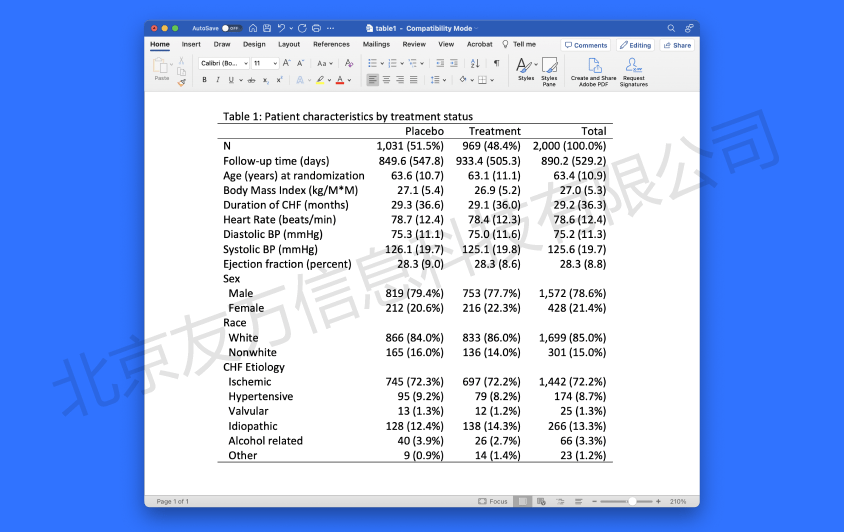Click the Shading paint bucket icon
This screenshot has height=532, width=844.
point(462,80)
